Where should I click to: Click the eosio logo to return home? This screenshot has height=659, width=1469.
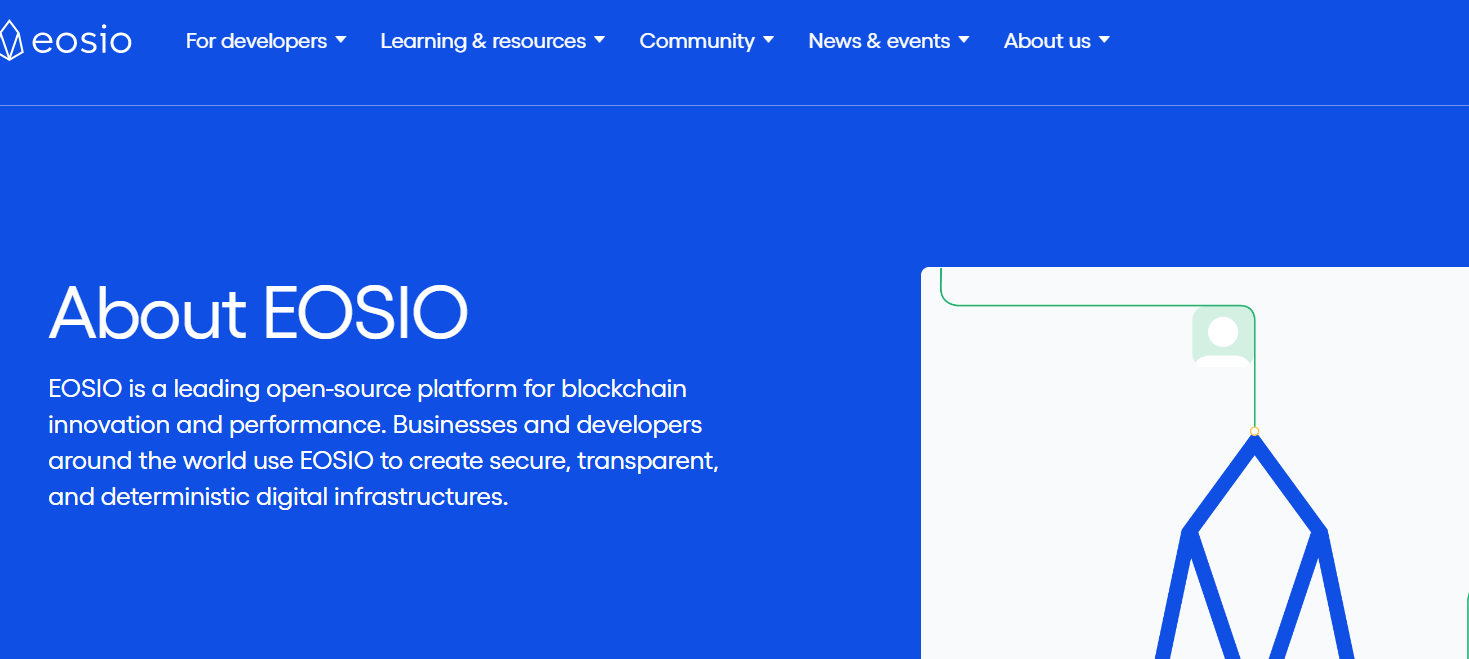pyautogui.click(x=66, y=40)
